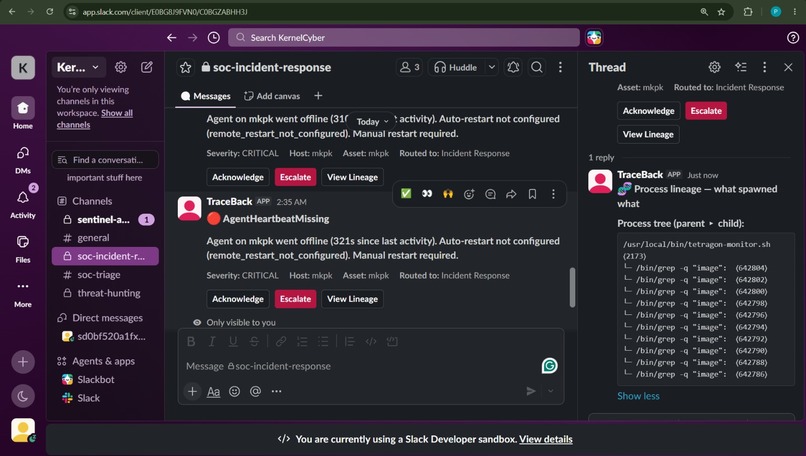
Task: Open the soc-triage channel
Action: click(105, 275)
